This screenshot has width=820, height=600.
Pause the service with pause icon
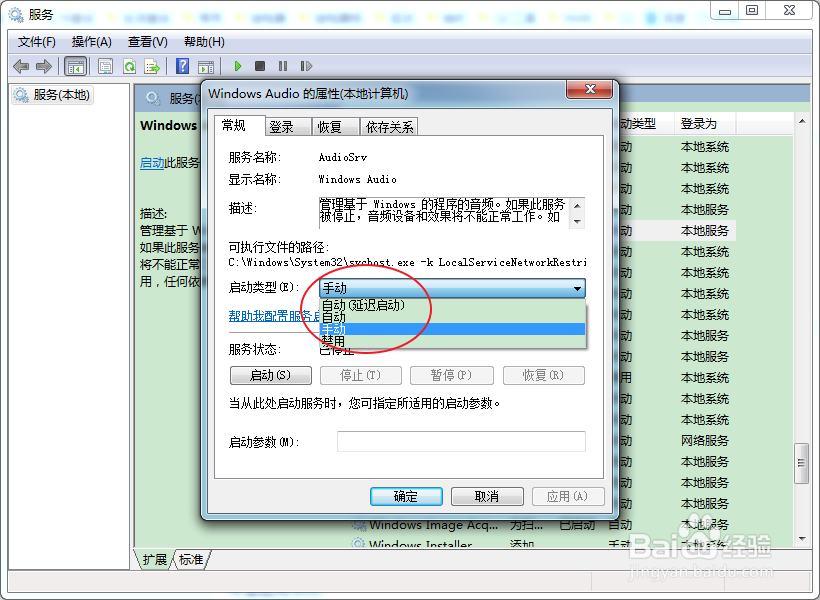click(283, 66)
